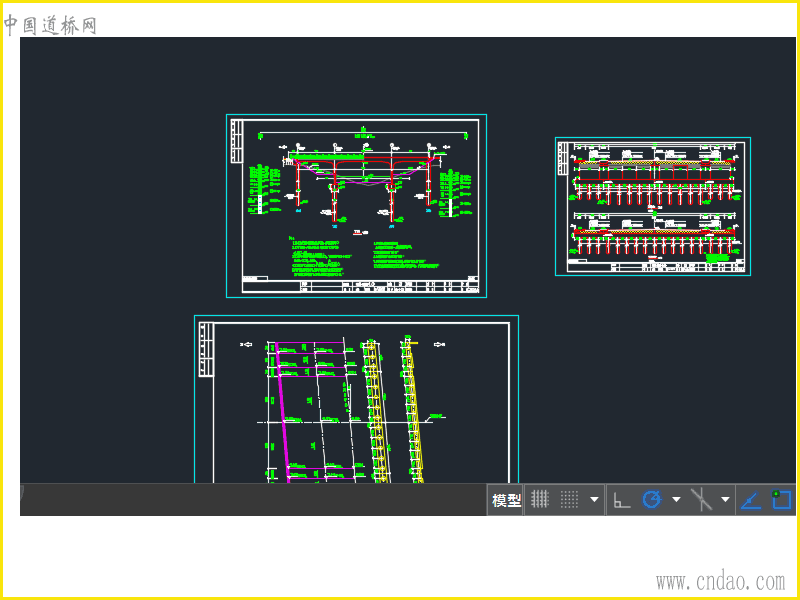Select the right-side longitudinal section sheet
800x600 pixels.
(653, 206)
